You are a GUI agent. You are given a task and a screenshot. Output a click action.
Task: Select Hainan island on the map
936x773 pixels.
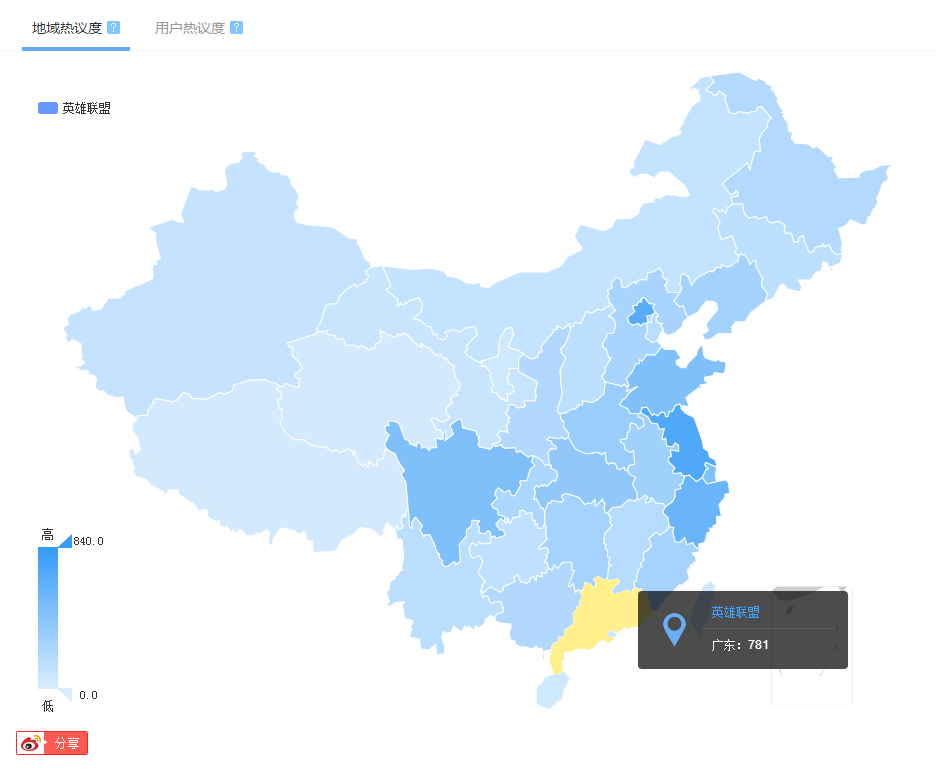pyautogui.click(x=550, y=691)
